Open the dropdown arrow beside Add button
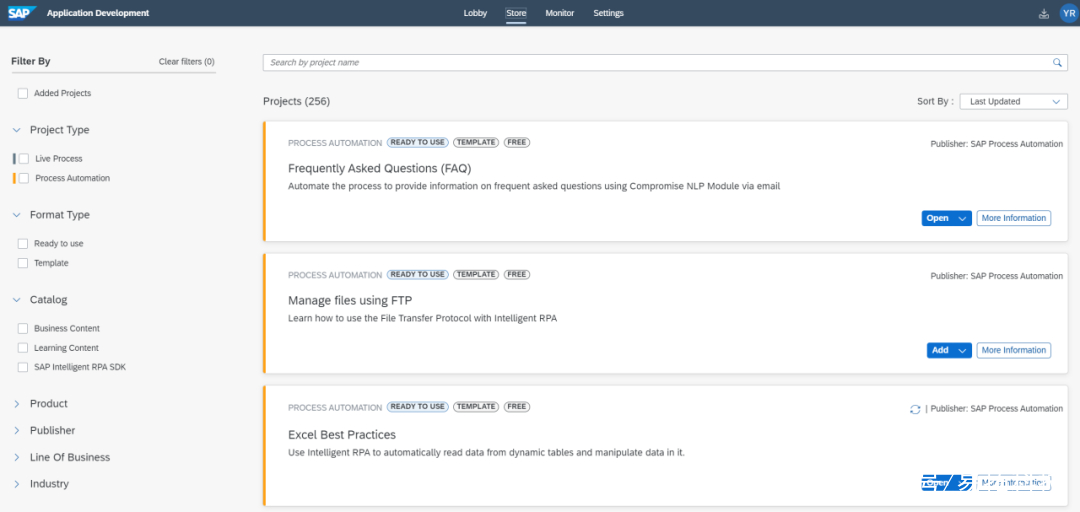1080x512 pixels. pyautogui.click(x=963, y=350)
